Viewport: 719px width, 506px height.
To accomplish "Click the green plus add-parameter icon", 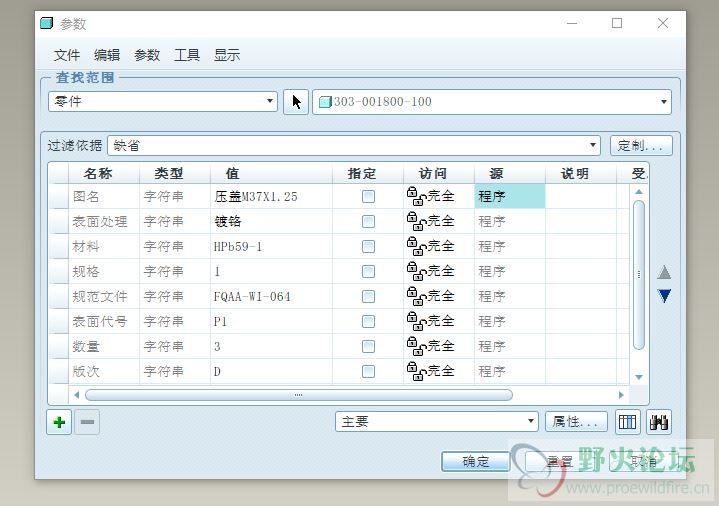I will pos(59,422).
